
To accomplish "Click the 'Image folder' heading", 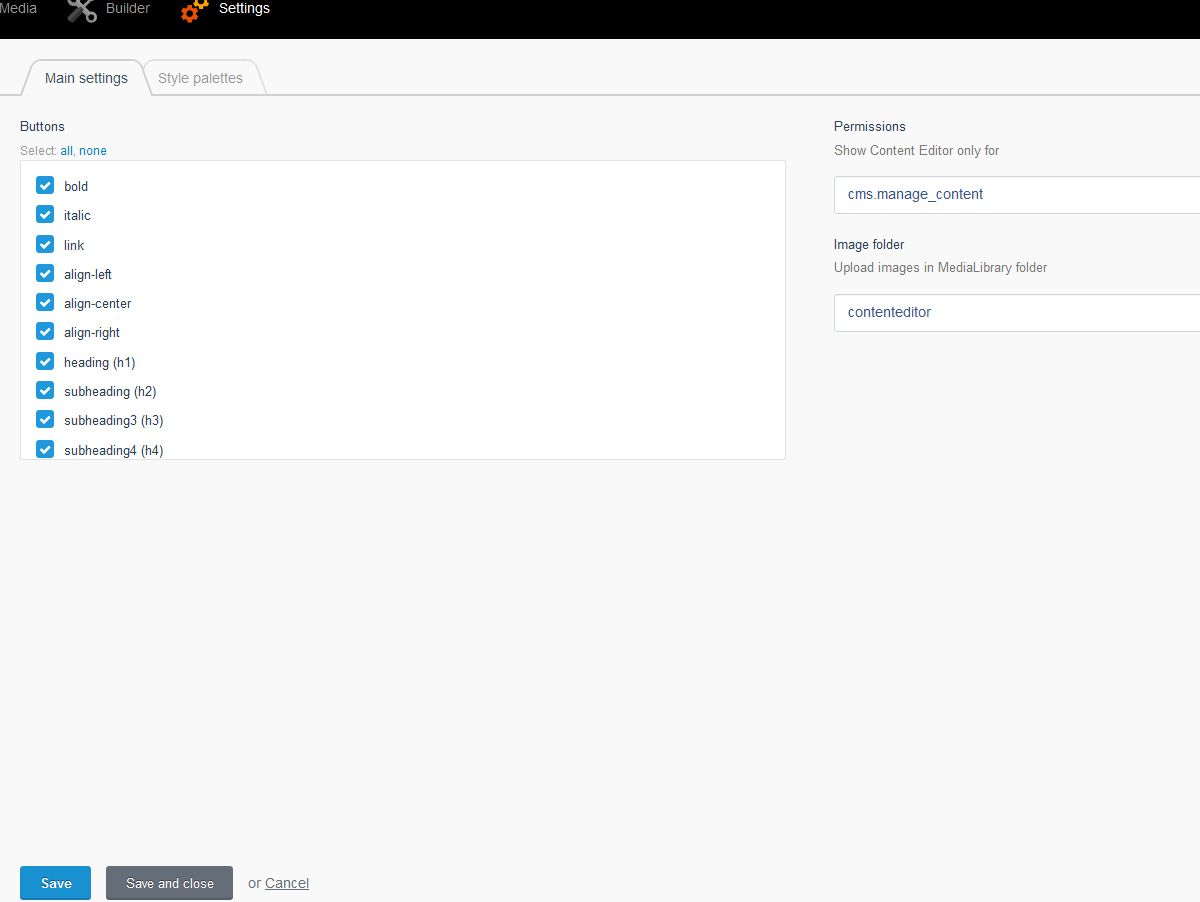I will [869, 244].
